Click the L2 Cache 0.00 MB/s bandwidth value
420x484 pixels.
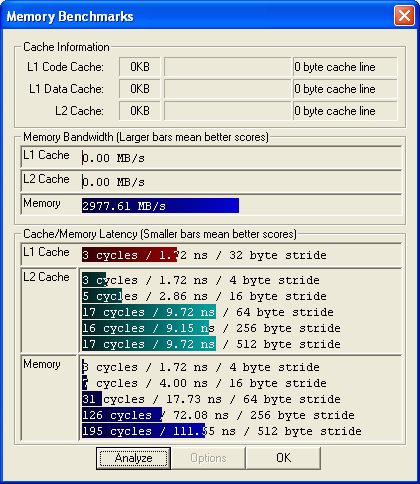pos(113,182)
